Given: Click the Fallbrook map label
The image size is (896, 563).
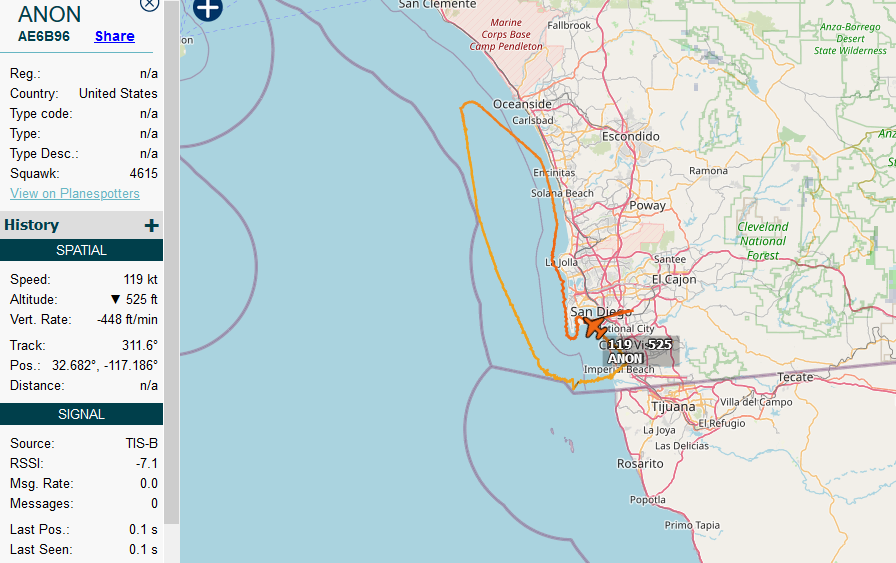Looking at the screenshot, I should [x=569, y=25].
